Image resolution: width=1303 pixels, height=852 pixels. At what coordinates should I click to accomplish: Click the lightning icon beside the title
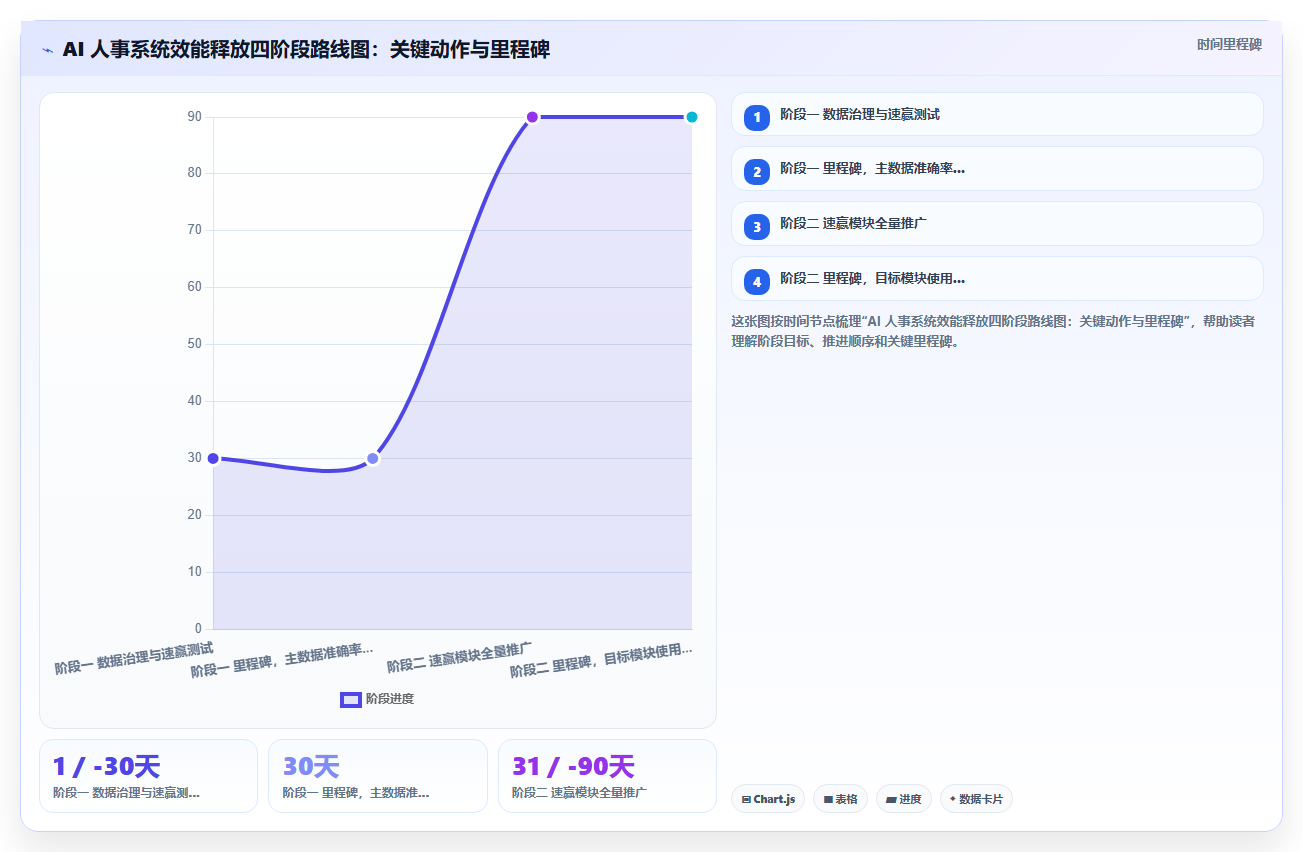point(47,50)
